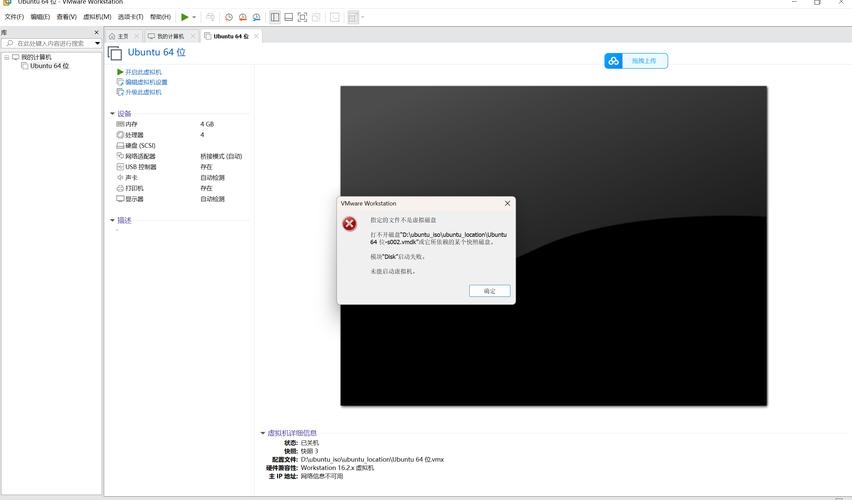Click the library search input field
The width and height of the screenshot is (852, 500).
pyautogui.click(x=48, y=43)
